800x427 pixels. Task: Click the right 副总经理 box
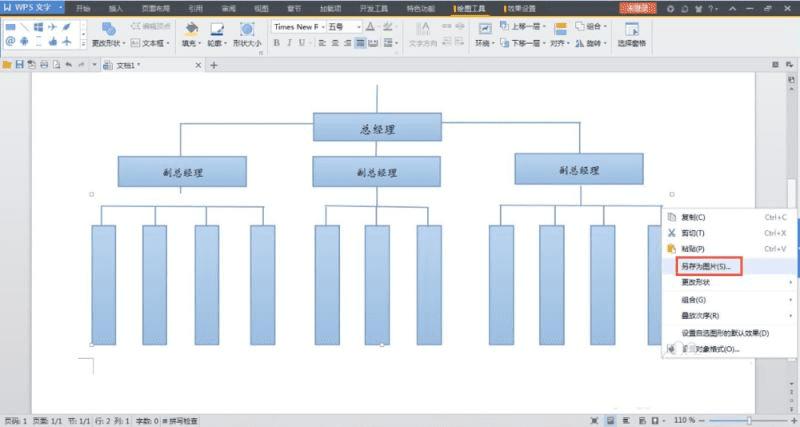[x=579, y=169]
